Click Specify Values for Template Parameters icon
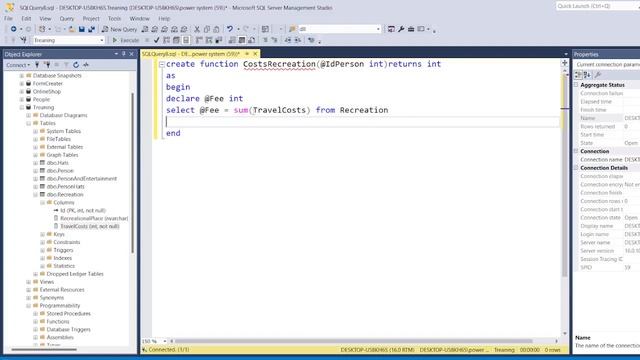The height and width of the screenshot is (360, 640). coord(311,40)
